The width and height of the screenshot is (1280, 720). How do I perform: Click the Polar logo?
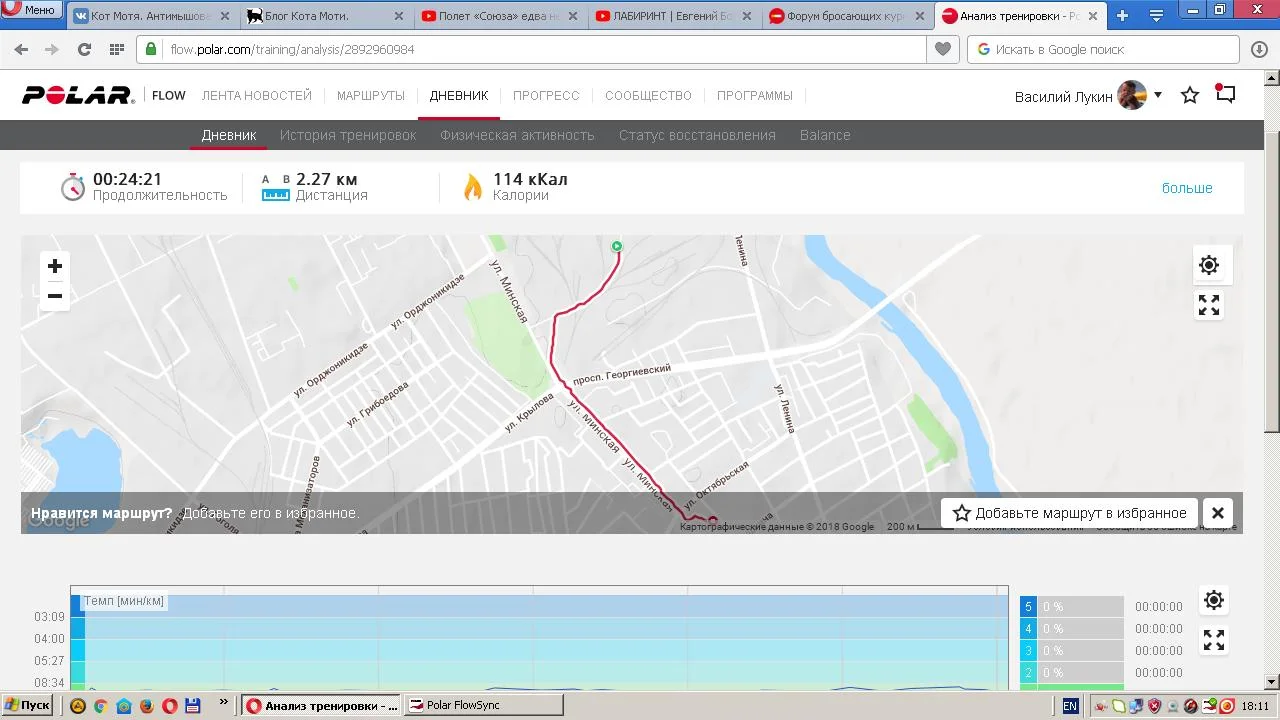pyautogui.click(x=78, y=95)
